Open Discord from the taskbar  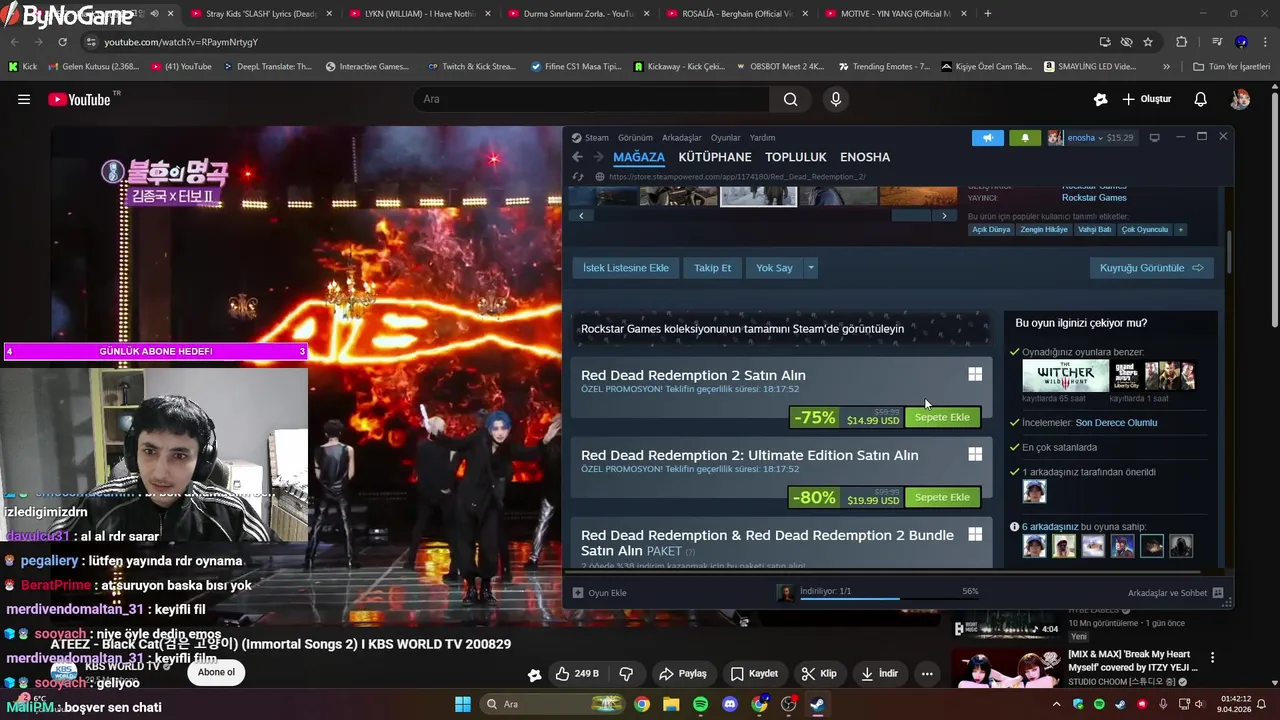coord(730,704)
